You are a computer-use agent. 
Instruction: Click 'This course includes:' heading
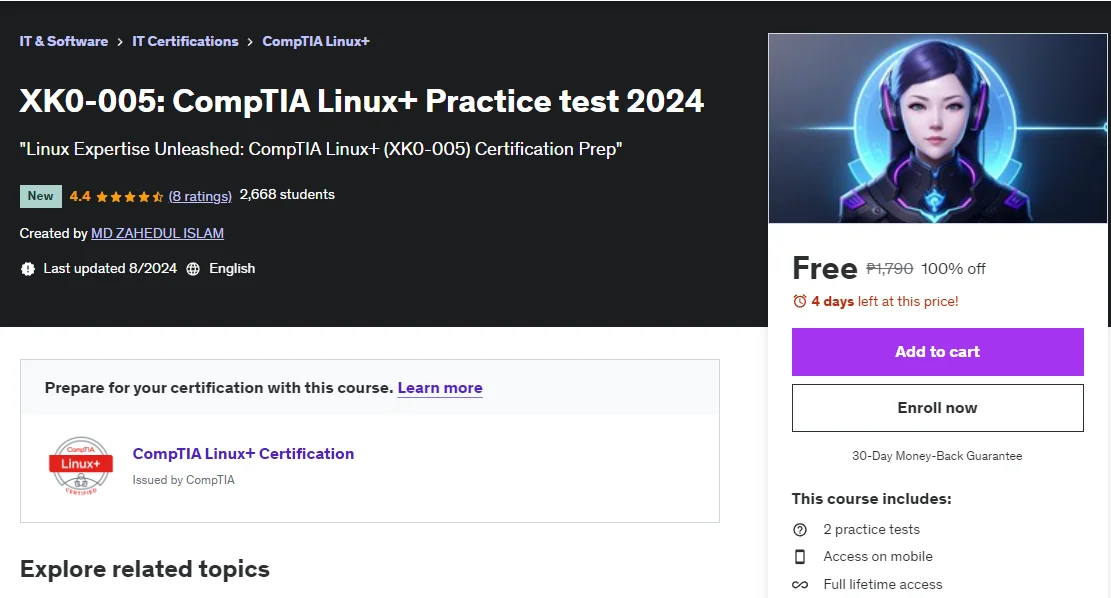pos(872,499)
